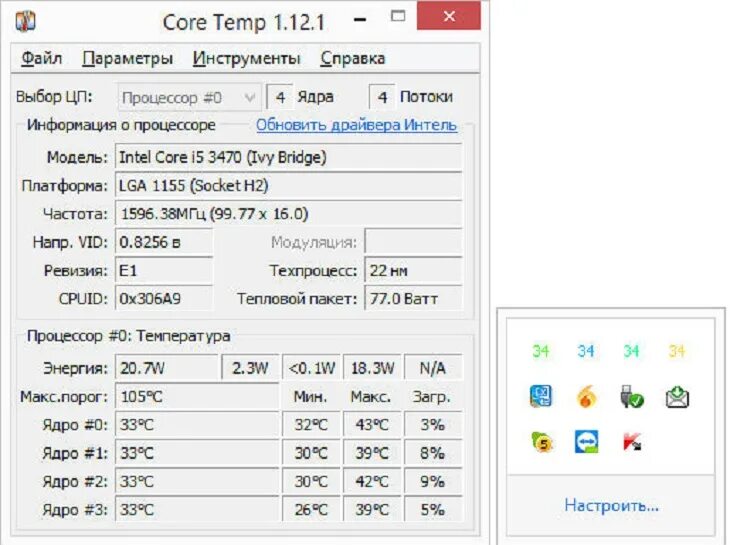The image size is (730, 545).
Task: Click Ядро #3 current temperature 33°C
Action: tap(197, 510)
